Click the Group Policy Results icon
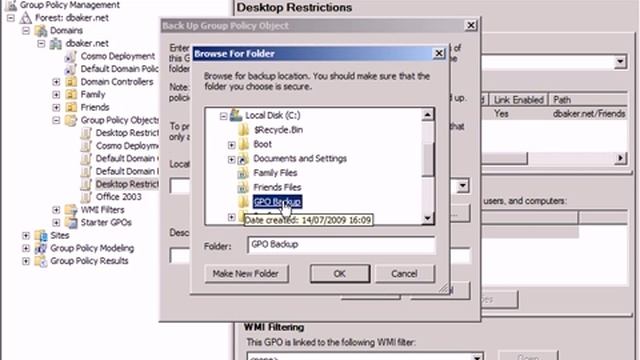The height and width of the screenshot is (360, 640). point(41,261)
